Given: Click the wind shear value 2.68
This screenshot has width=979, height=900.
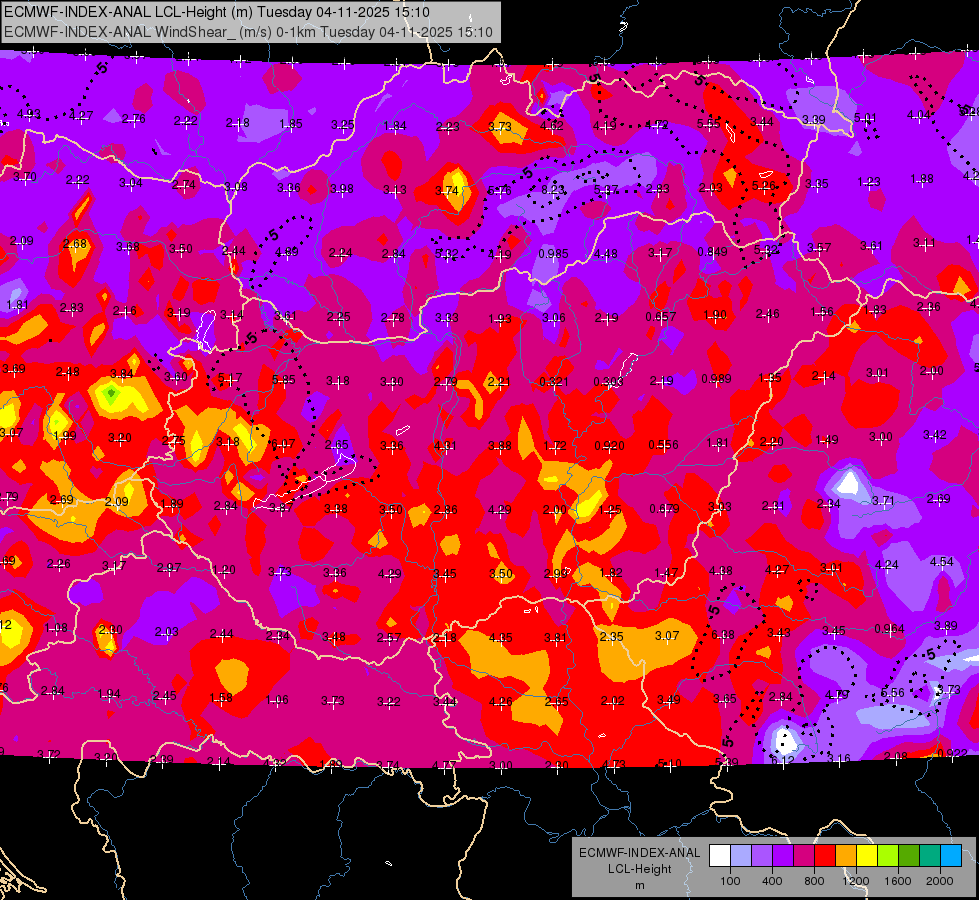Looking at the screenshot, I should pos(75,244).
